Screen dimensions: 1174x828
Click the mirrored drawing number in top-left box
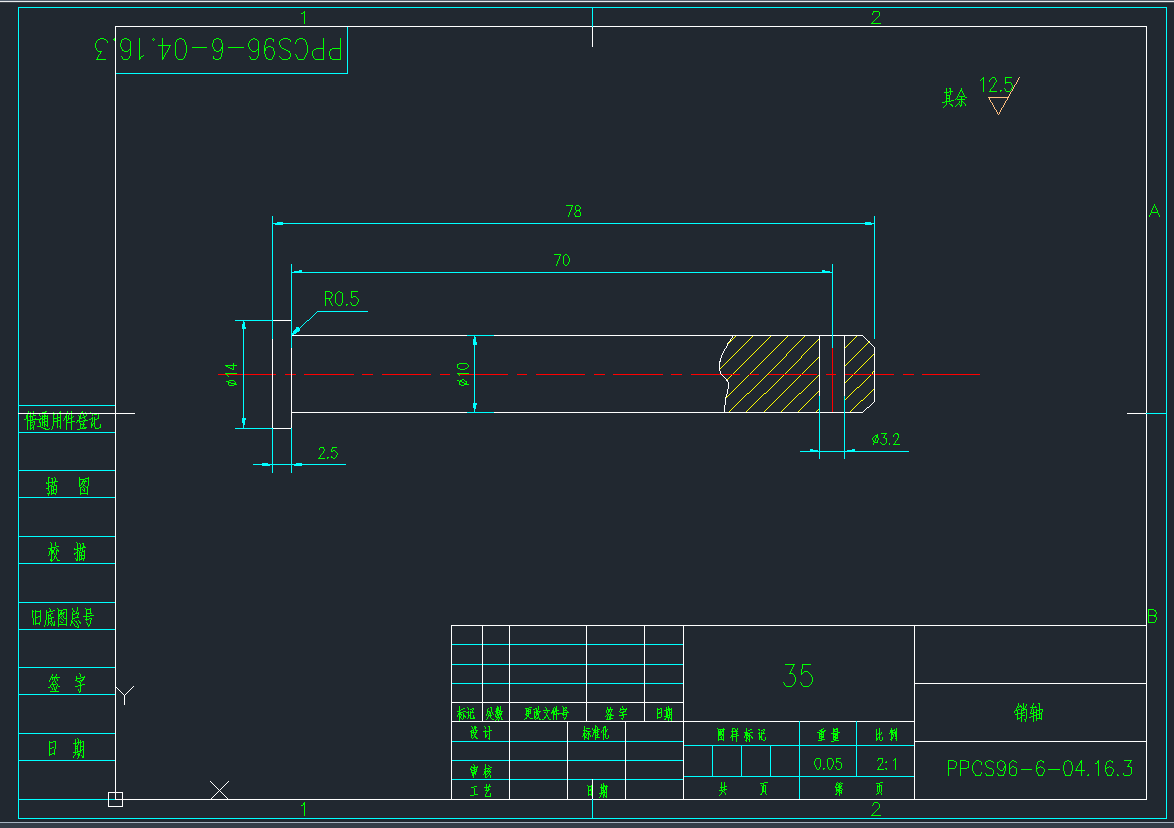pyautogui.click(x=218, y=49)
